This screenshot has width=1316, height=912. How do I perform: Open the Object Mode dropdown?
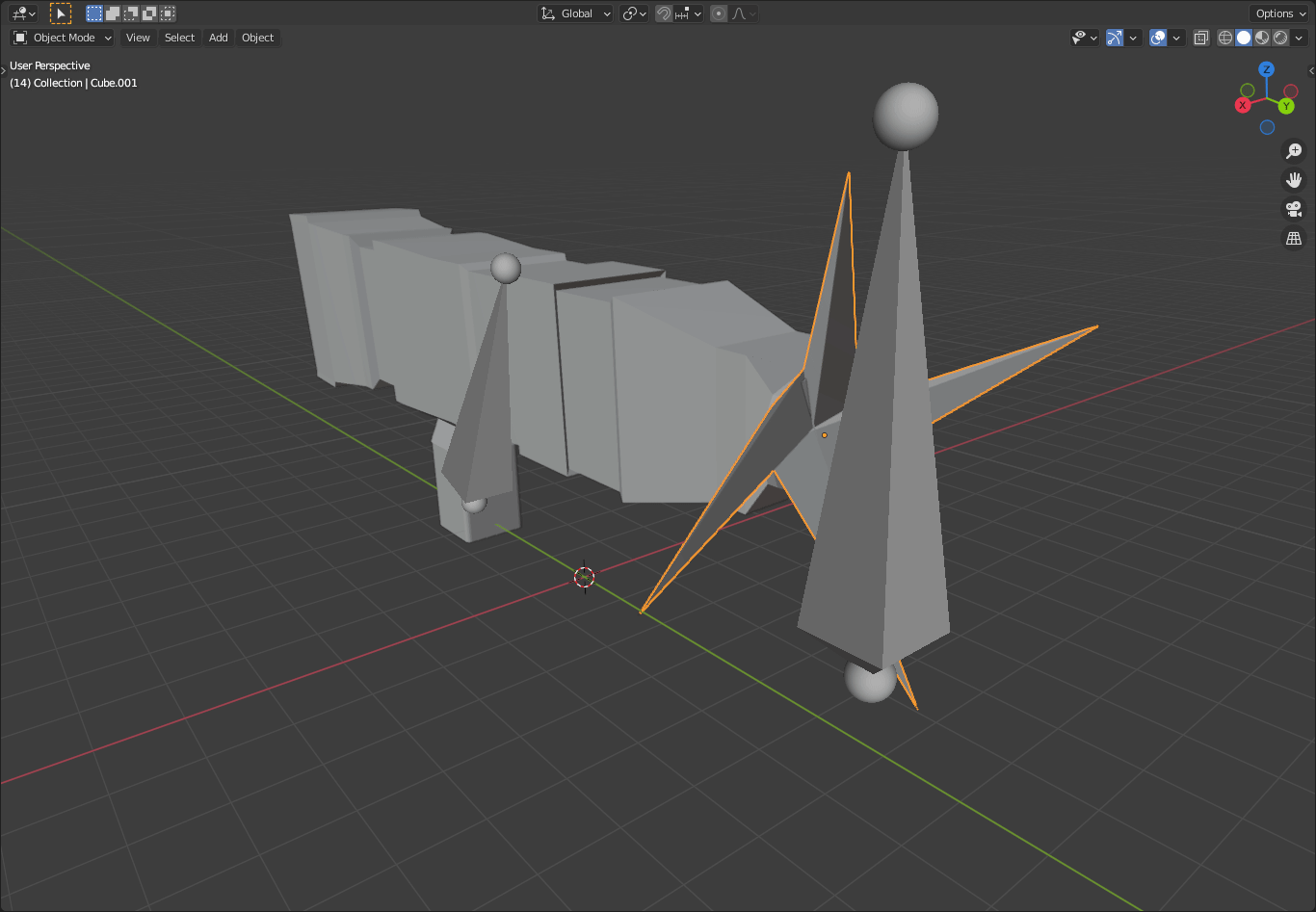pyautogui.click(x=63, y=38)
